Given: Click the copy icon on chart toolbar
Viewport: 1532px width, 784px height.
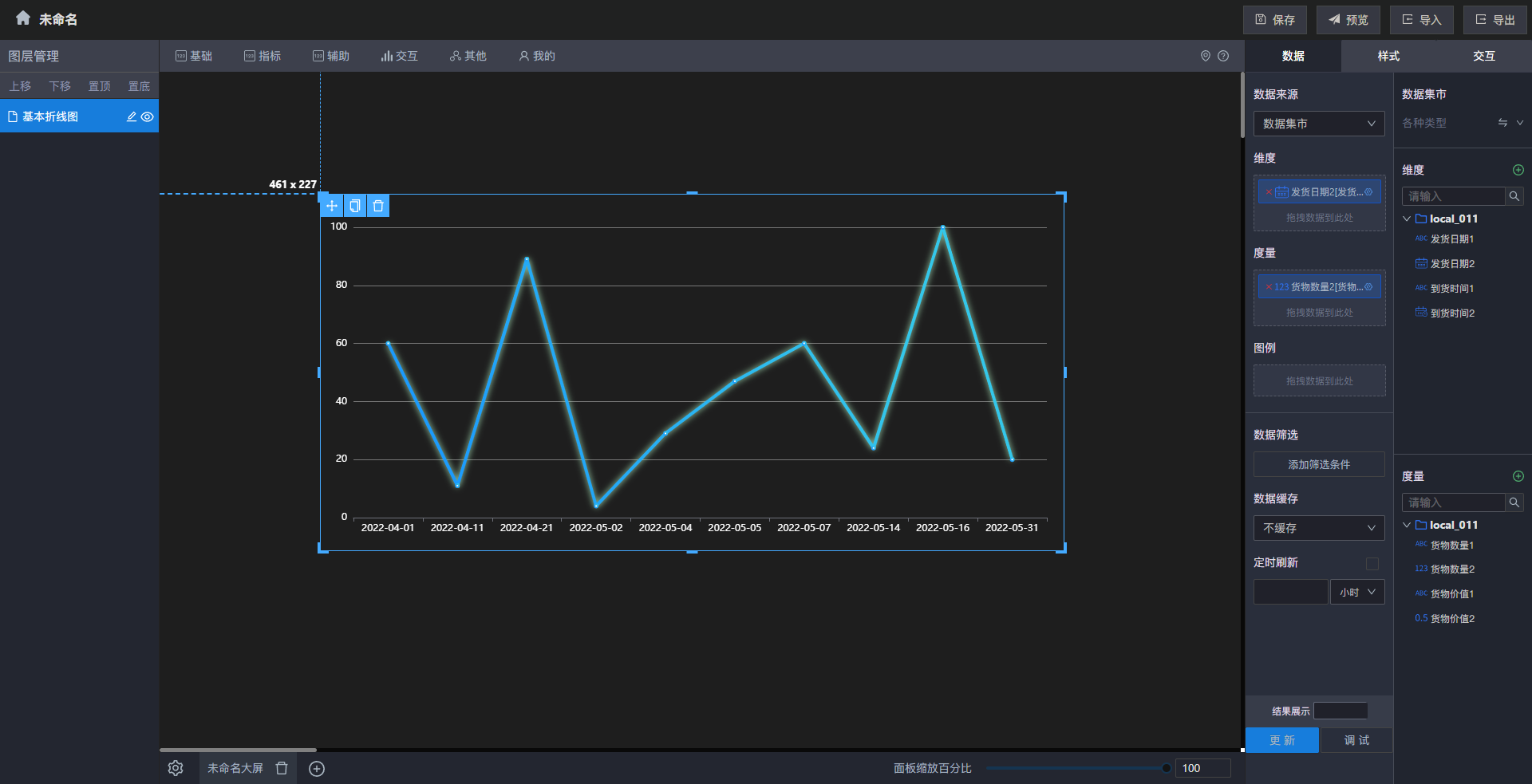Looking at the screenshot, I should pos(355,206).
